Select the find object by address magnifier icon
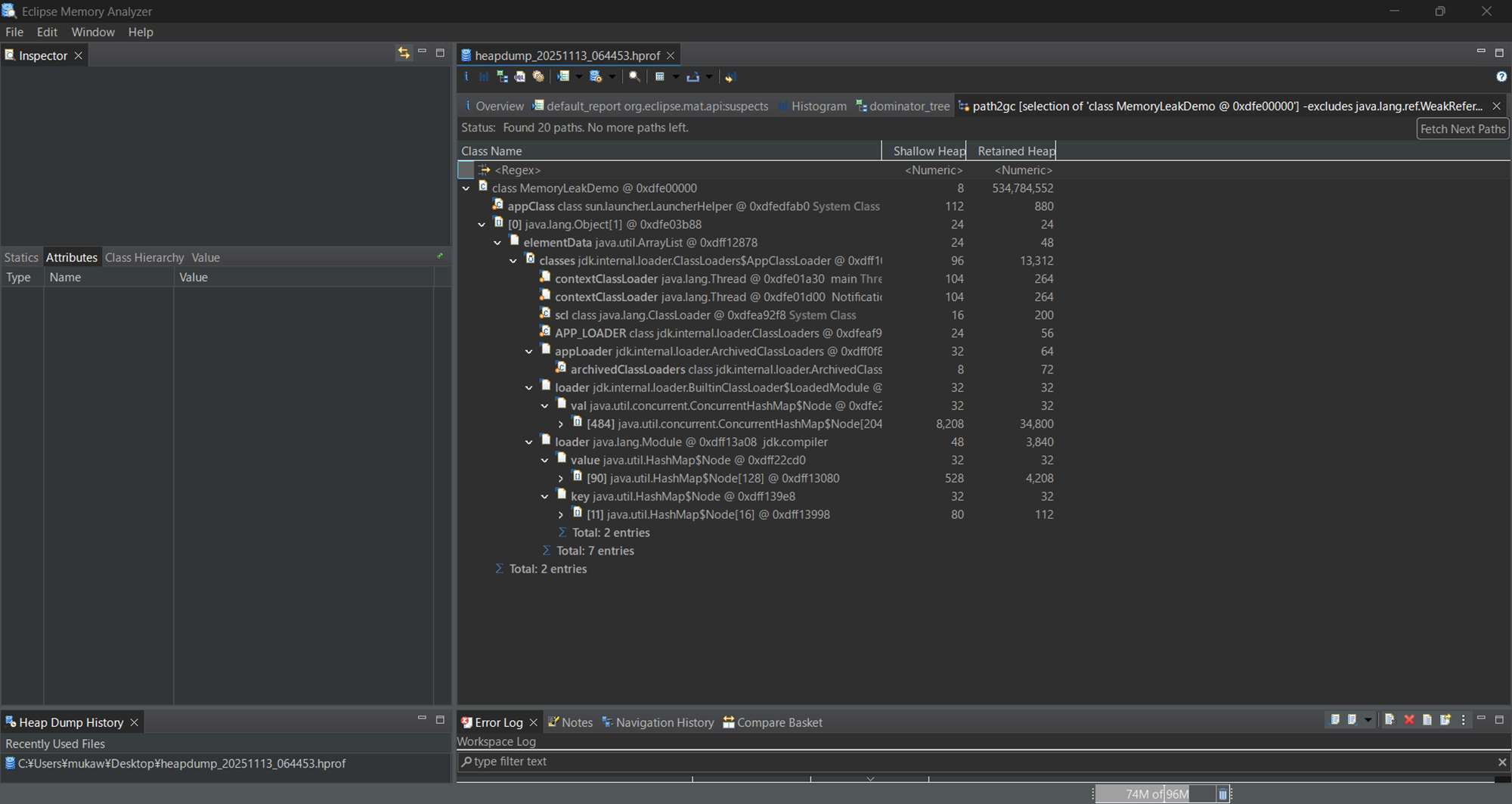This screenshot has width=1512, height=804. coord(635,76)
